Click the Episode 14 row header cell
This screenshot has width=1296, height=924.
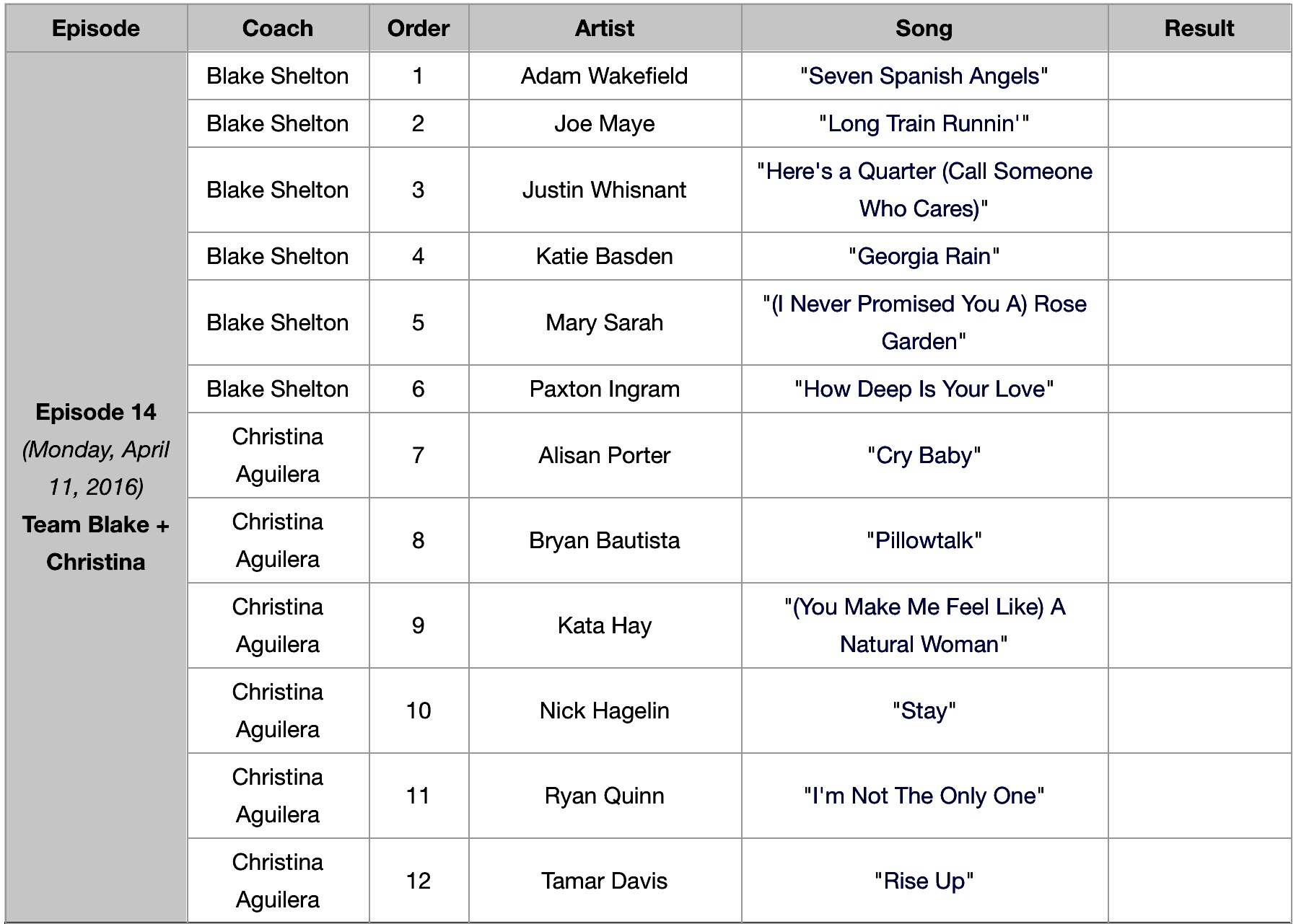tap(96, 486)
